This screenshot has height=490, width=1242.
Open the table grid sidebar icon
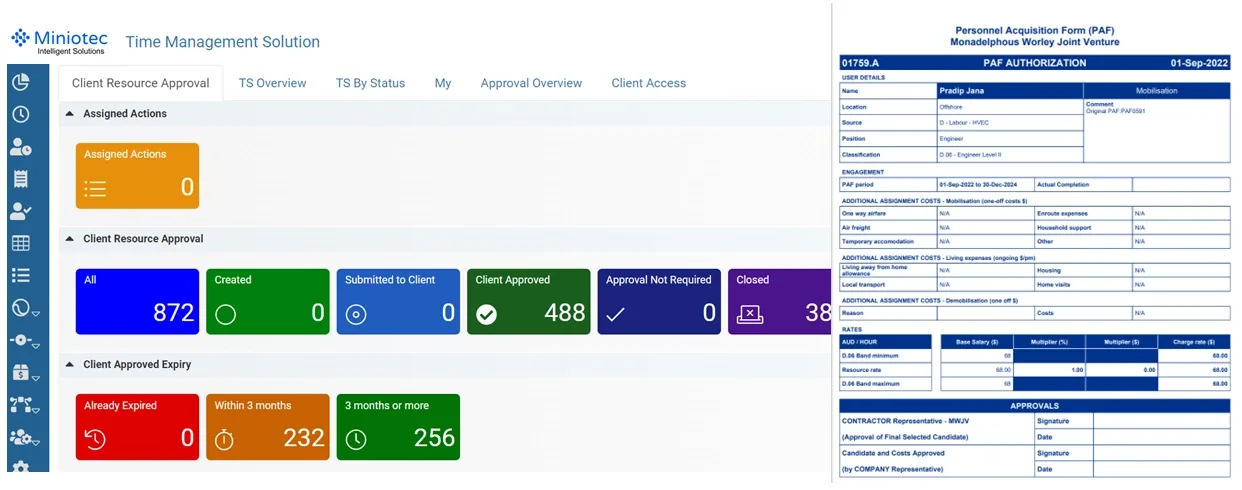[x=20, y=243]
